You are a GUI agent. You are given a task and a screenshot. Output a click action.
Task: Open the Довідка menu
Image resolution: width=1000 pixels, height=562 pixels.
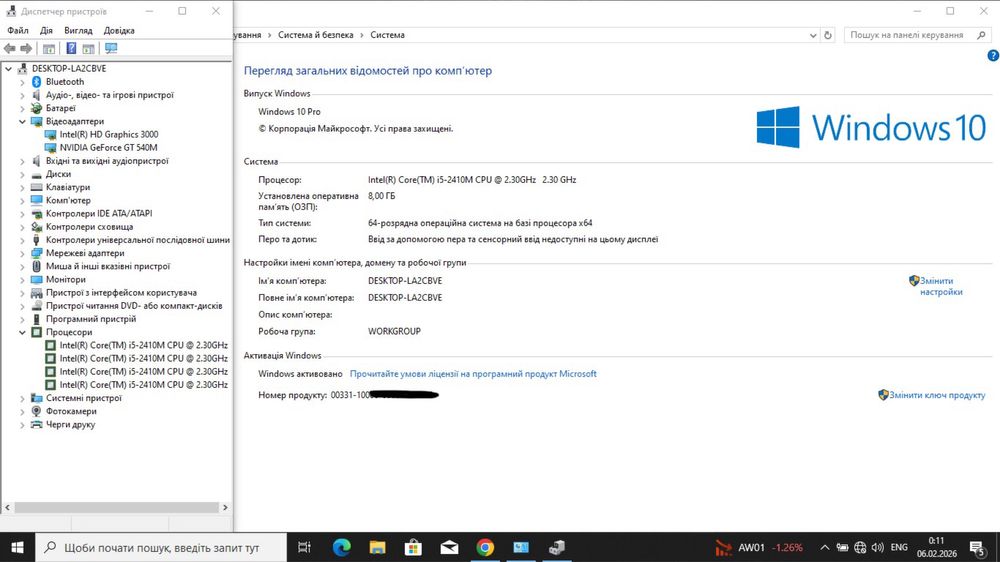coord(119,30)
